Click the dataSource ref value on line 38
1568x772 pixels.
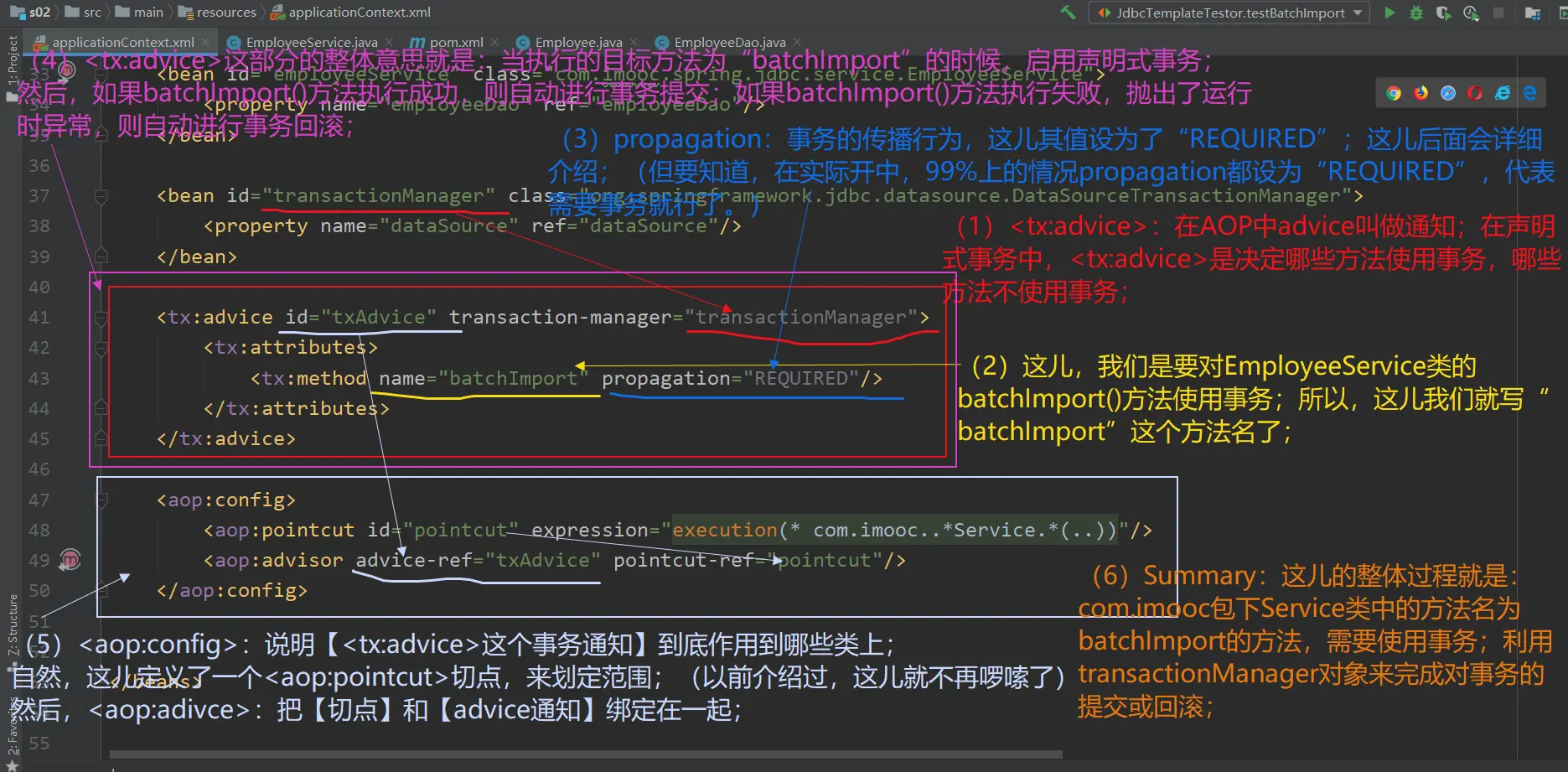coord(649,226)
